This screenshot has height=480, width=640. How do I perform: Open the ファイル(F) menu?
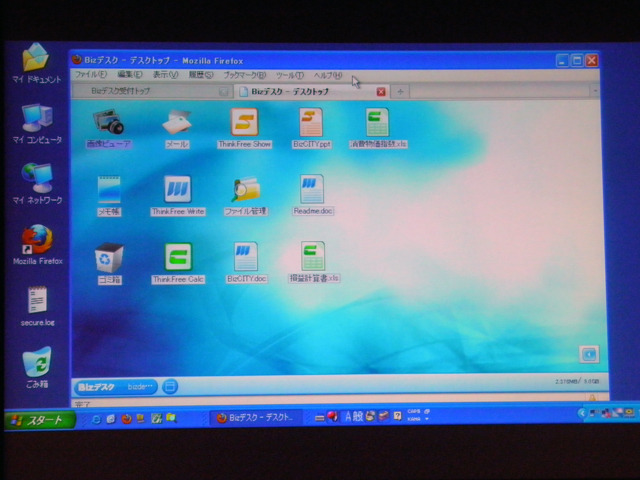[x=91, y=74]
